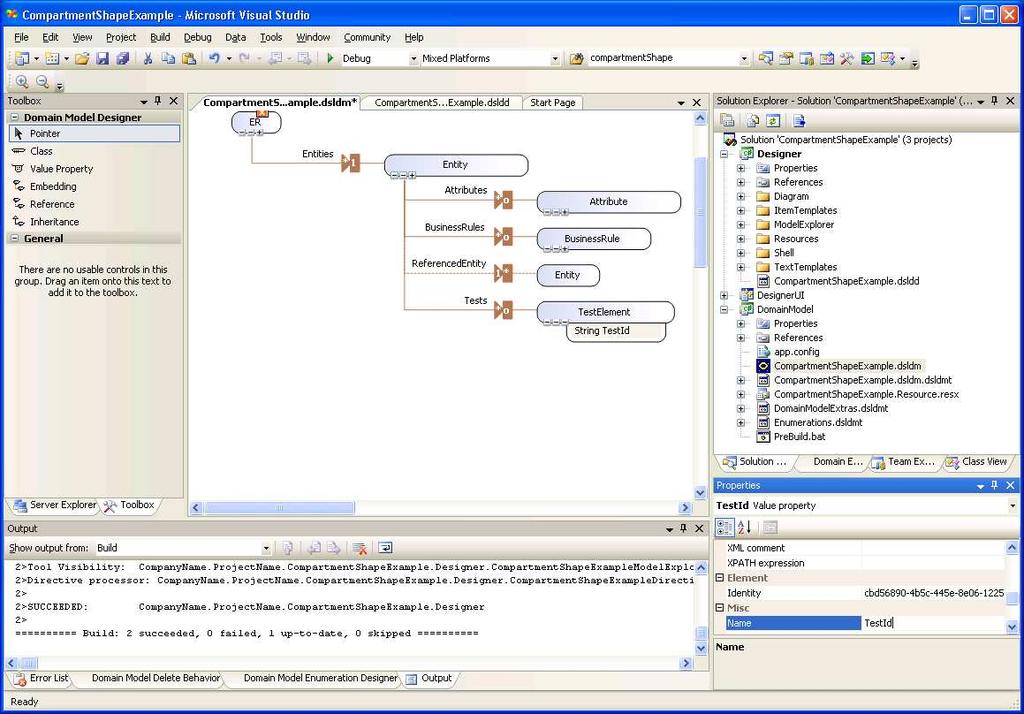Switch to the Error List tab
This screenshot has height=714, width=1024.
click(x=41, y=679)
